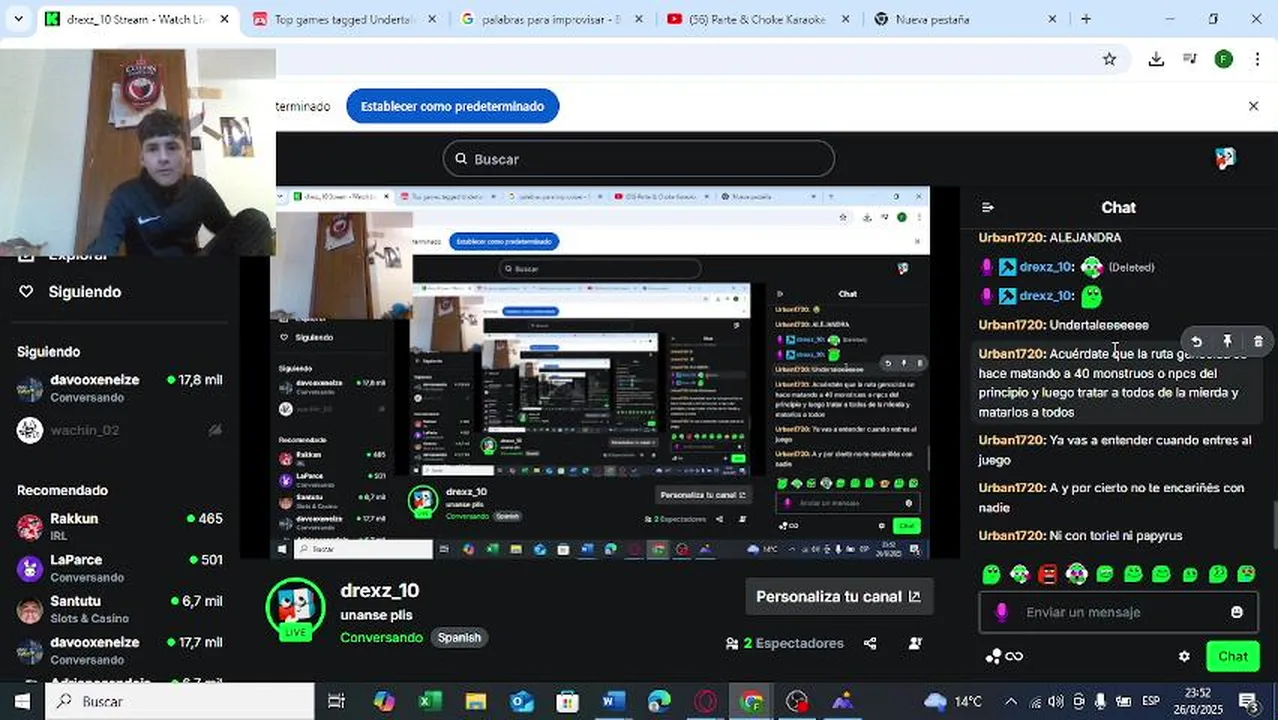
Task: Switch to Top games tagged Undertale tab
Action: tap(343, 19)
